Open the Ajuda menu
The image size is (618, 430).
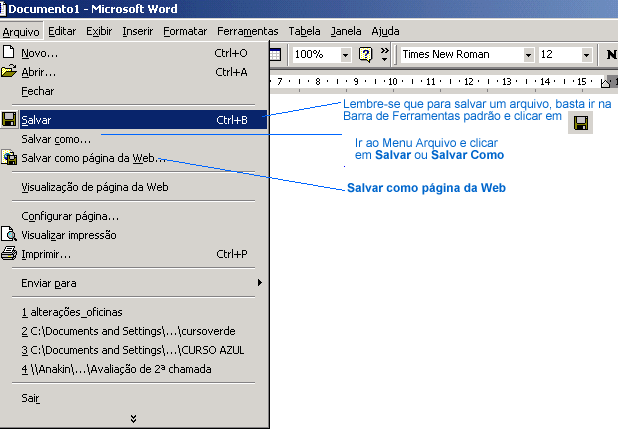[385, 31]
